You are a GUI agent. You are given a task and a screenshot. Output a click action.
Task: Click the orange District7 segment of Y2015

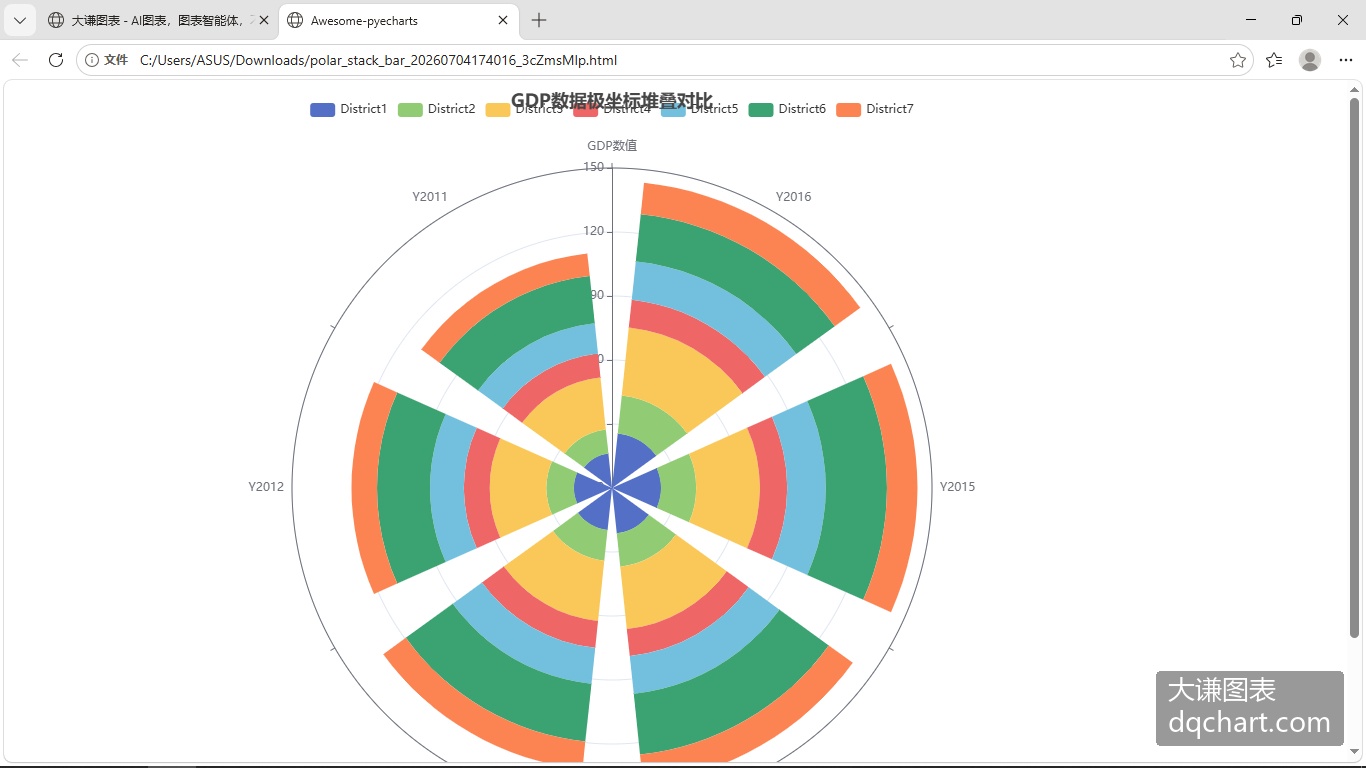coord(903,487)
